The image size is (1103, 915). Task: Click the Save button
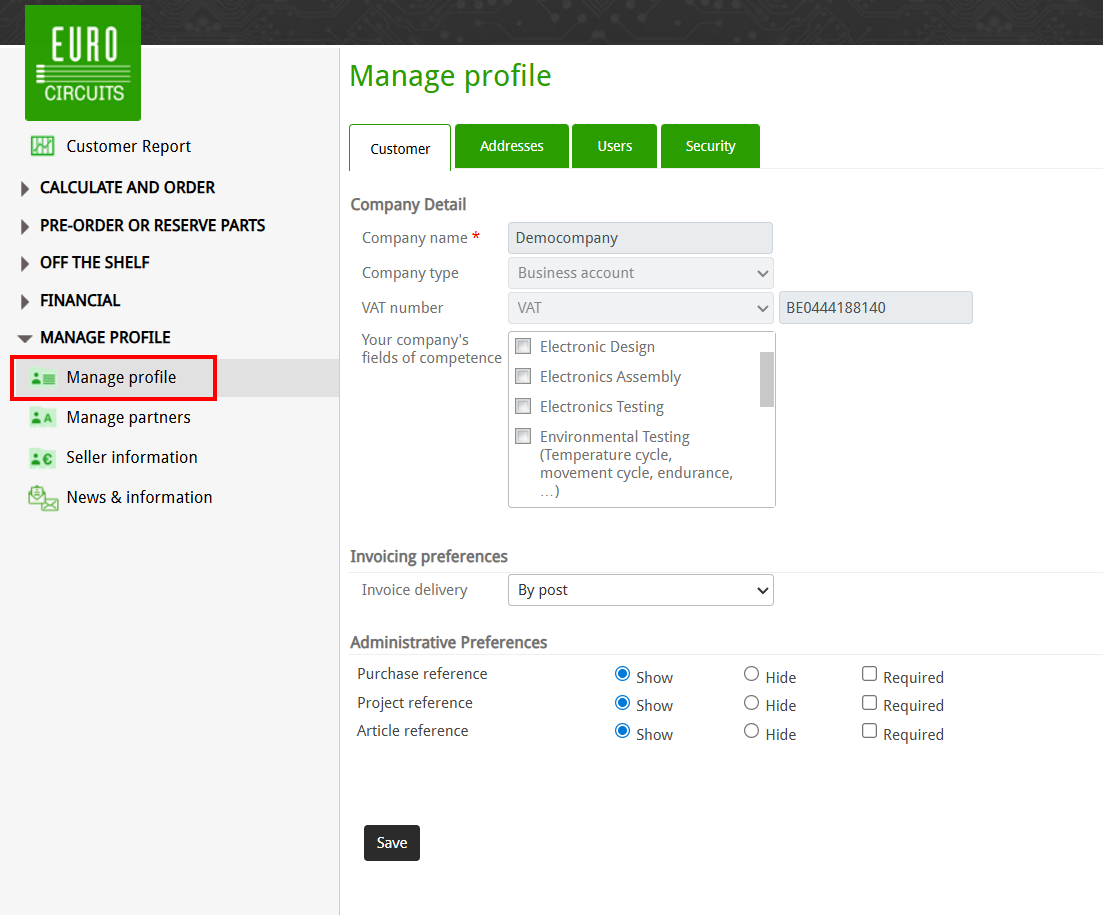391,843
